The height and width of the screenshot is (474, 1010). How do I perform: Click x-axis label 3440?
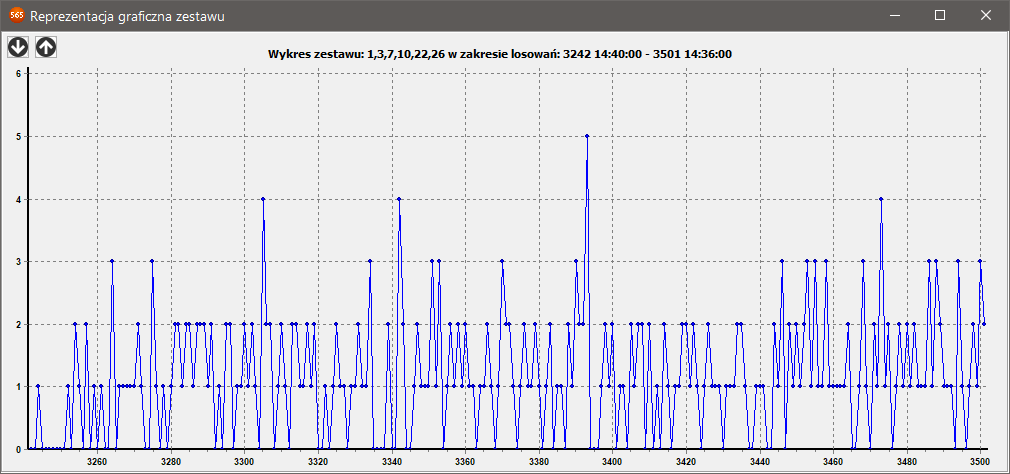(x=759, y=461)
